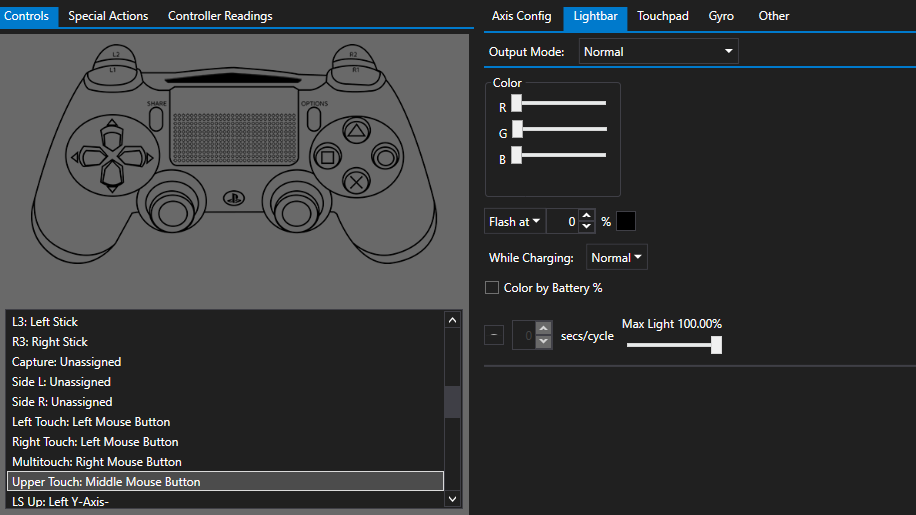Adjust the Blue color slider

pos(559,155)
